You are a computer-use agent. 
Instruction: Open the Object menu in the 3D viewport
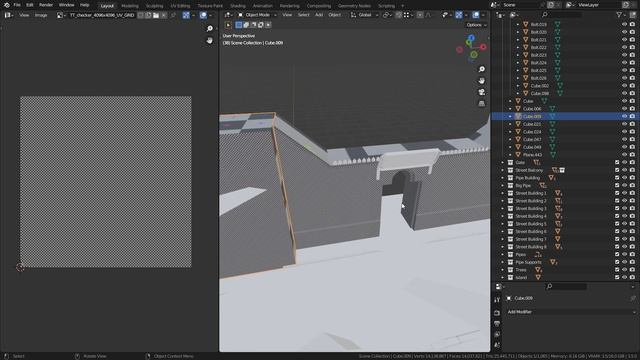tap(334, 15)
